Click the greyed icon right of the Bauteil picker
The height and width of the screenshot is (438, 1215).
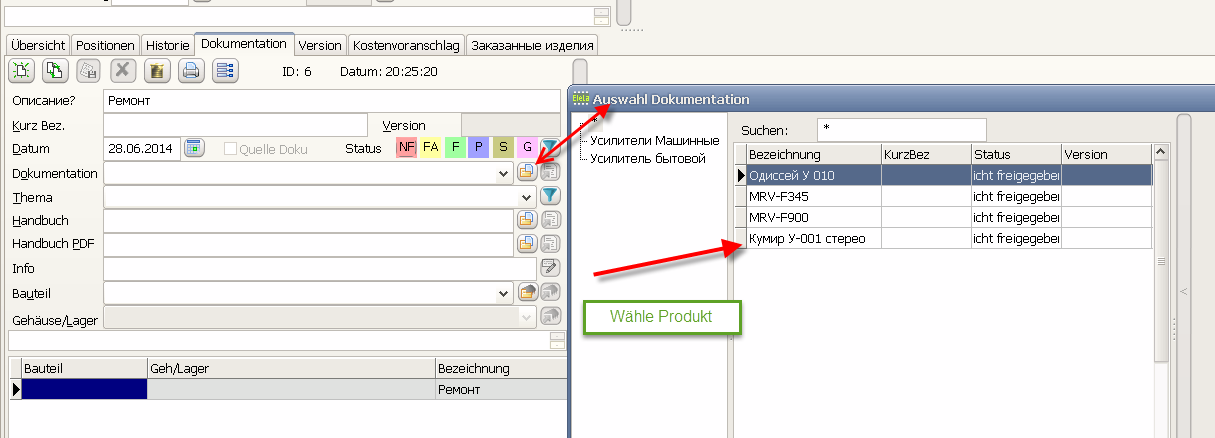(x=550, y=292)
